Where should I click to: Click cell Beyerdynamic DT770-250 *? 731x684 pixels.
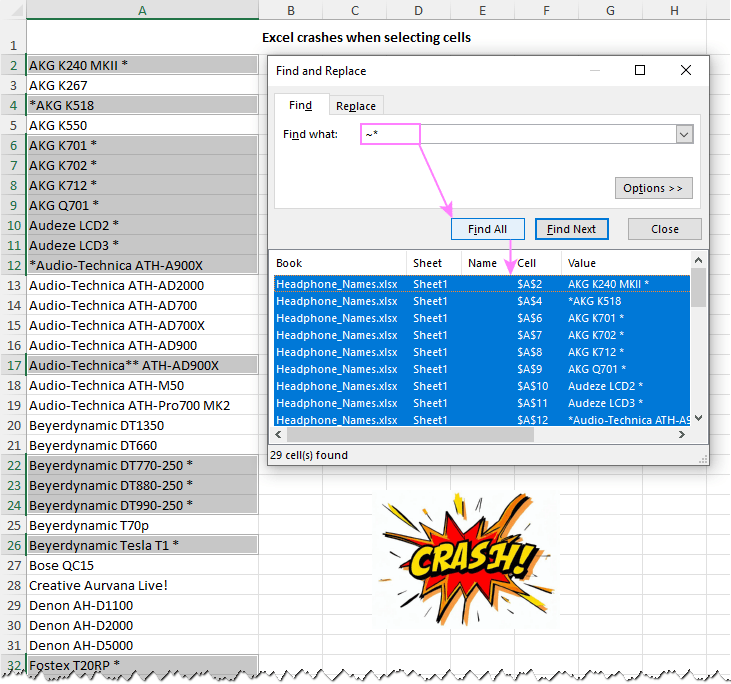tap(142, 465)
